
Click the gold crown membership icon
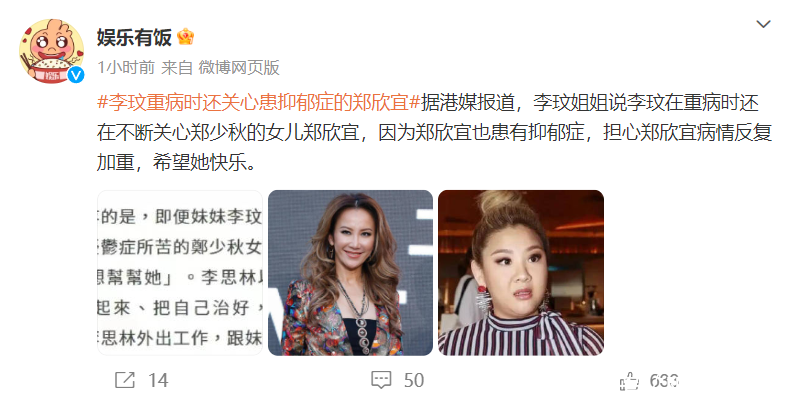coord(186,37)
